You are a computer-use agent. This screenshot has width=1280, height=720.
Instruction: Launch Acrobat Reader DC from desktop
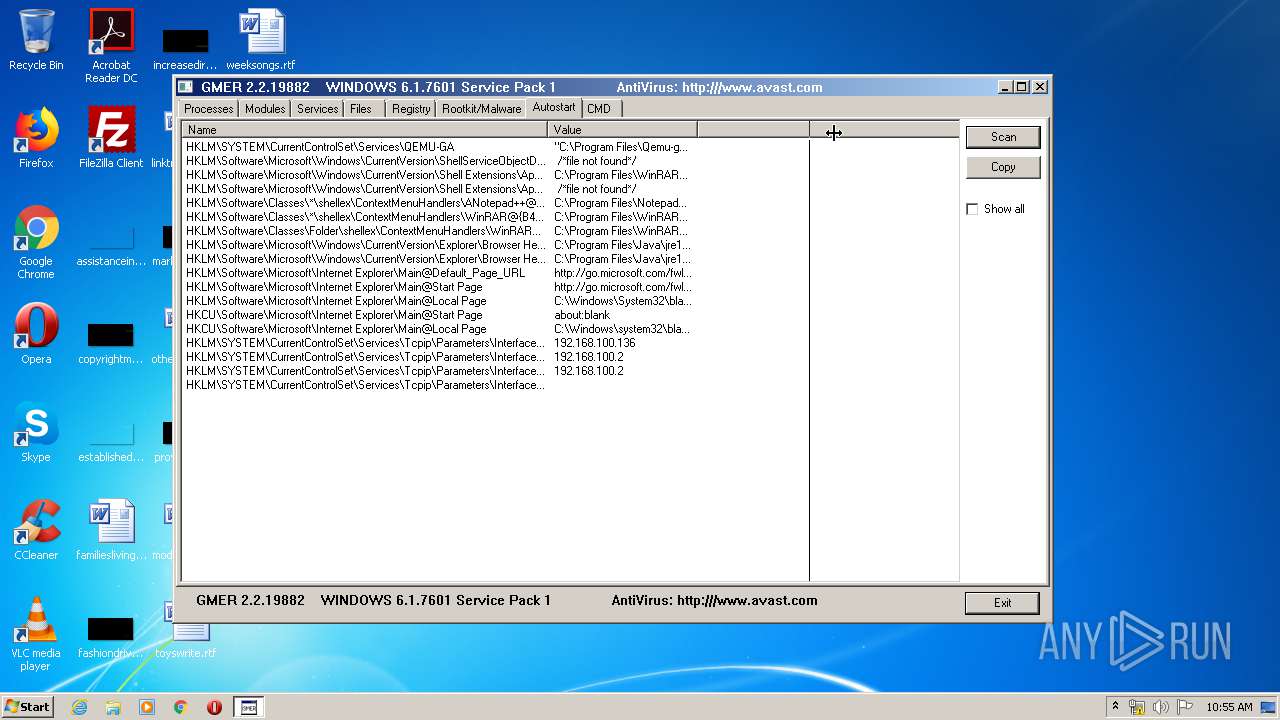[x=111, y=46]
